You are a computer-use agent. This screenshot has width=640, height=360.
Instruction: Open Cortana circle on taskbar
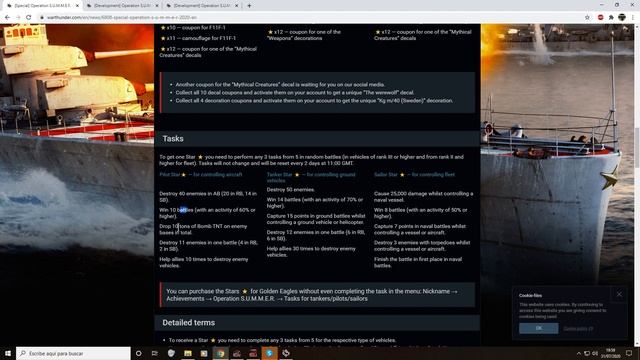click(x=138, y=353)
